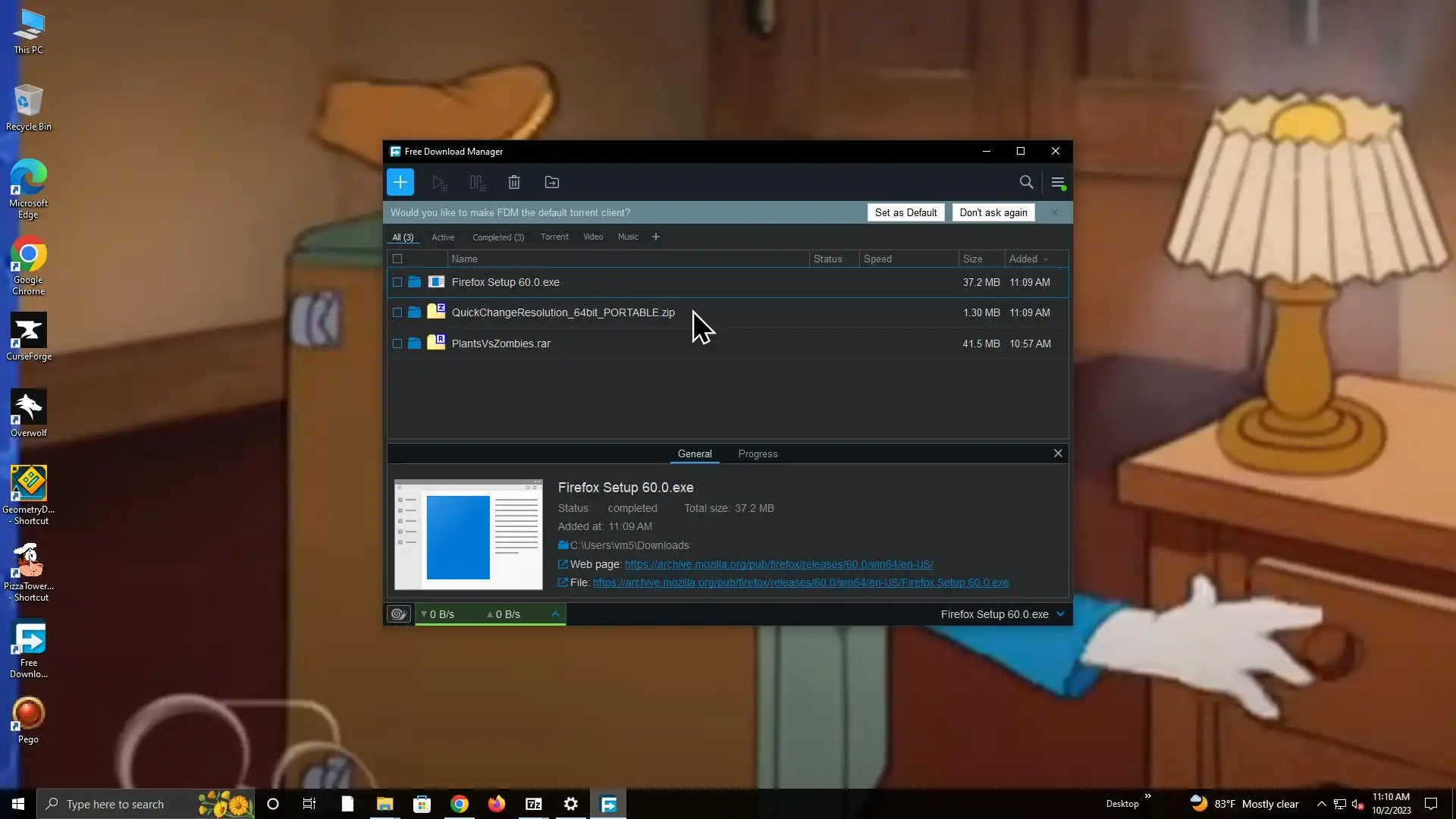Screen dimensions: 1456x819
Task: Open the Completed (3) filter tab
Action: (x=498, y=237)
